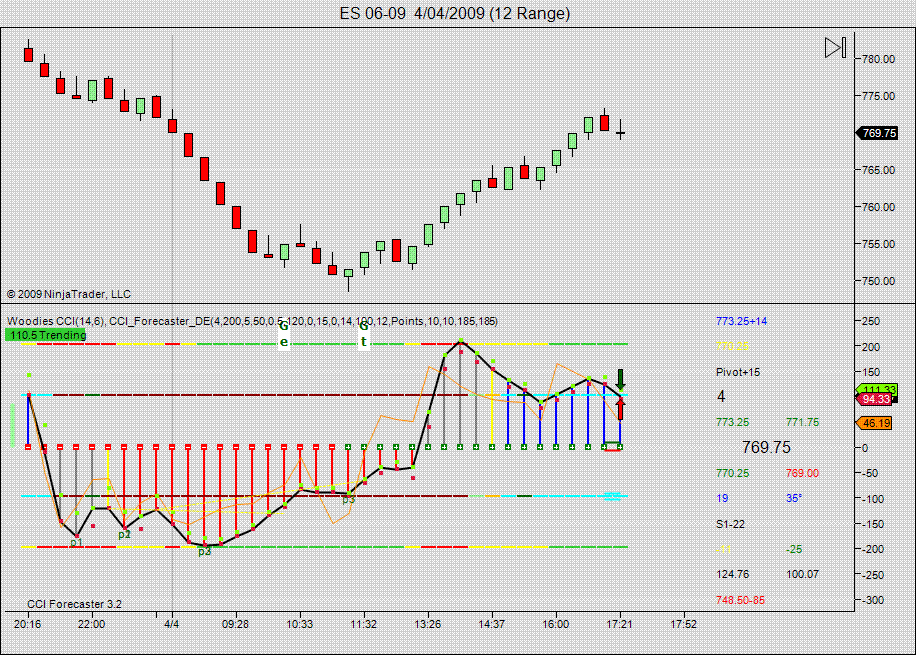
Task: Click the 780.00 price axis label
Action: [878, 59]
